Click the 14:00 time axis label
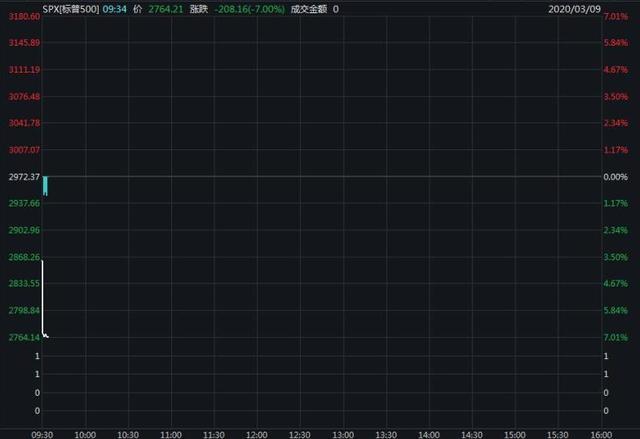640x439 pixels. click(x=429, y=435)
